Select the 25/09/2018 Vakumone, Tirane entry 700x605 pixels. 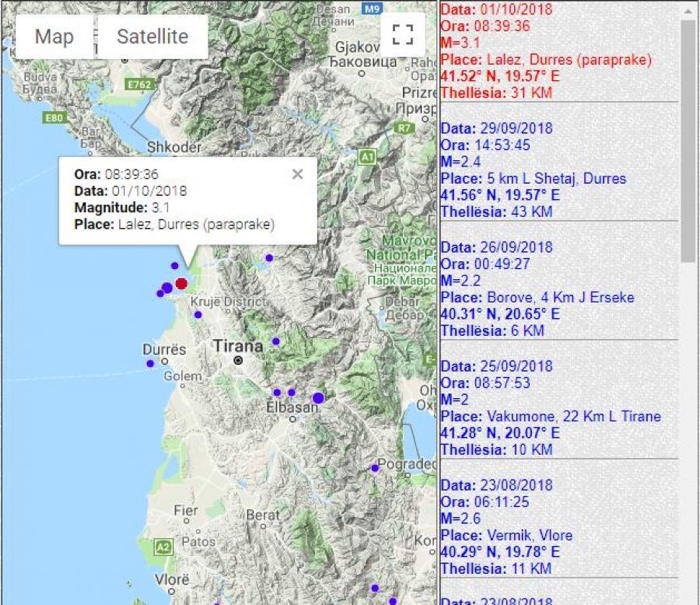tap(559, 408)
